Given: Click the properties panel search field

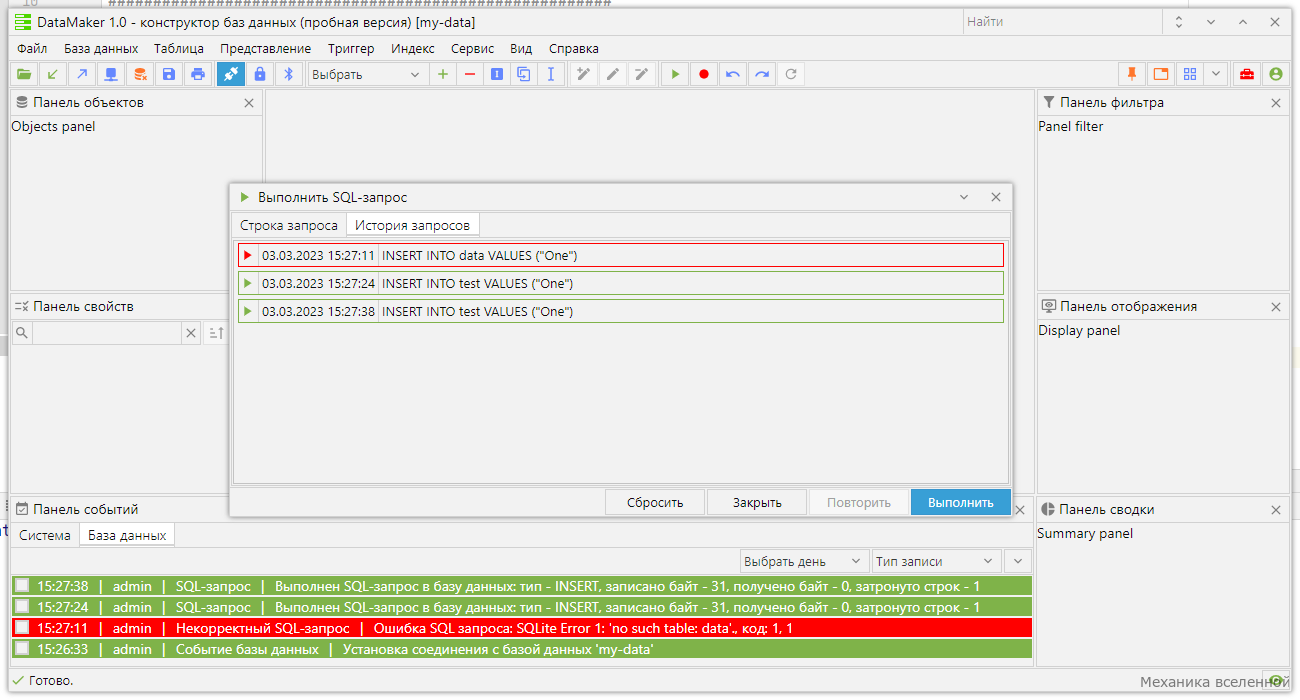Looking at the screenshot, I should click(106, 333).
